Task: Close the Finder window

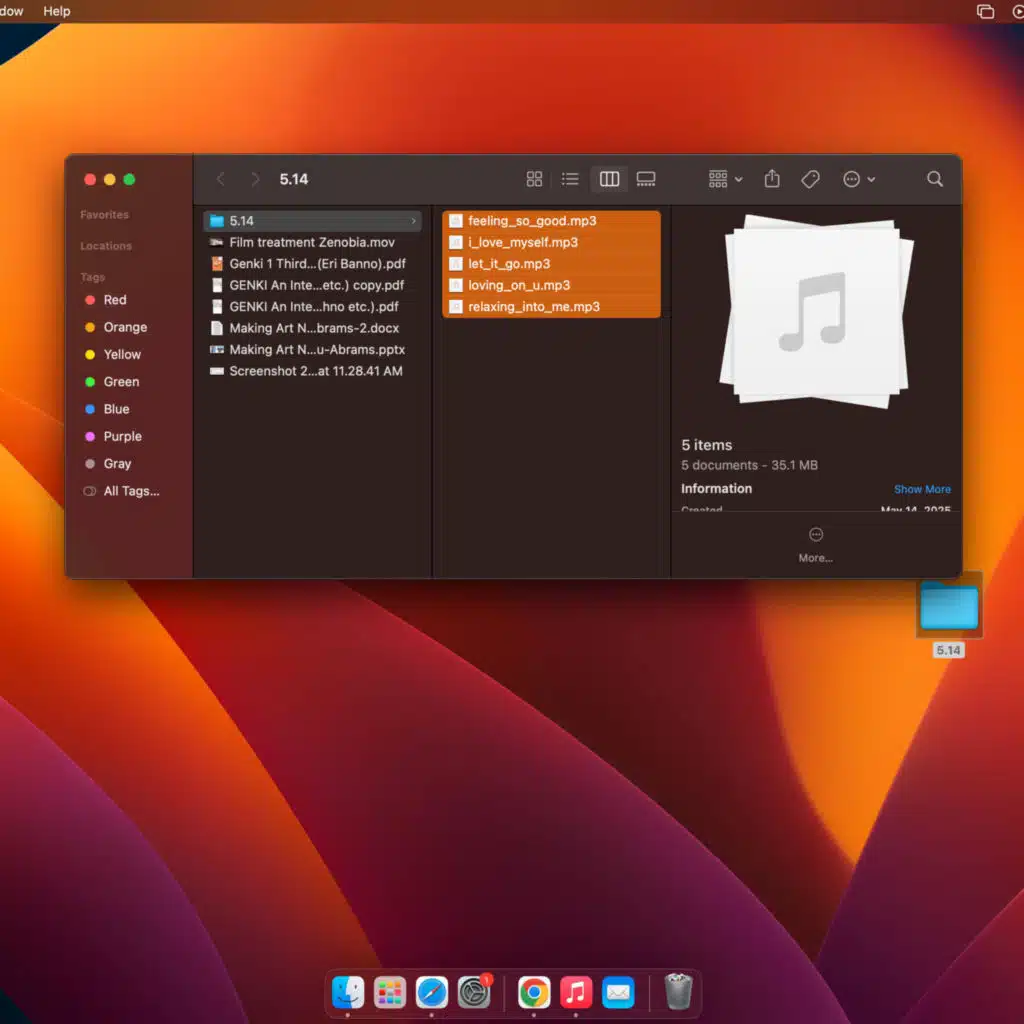Action: [x=90, y=180]
